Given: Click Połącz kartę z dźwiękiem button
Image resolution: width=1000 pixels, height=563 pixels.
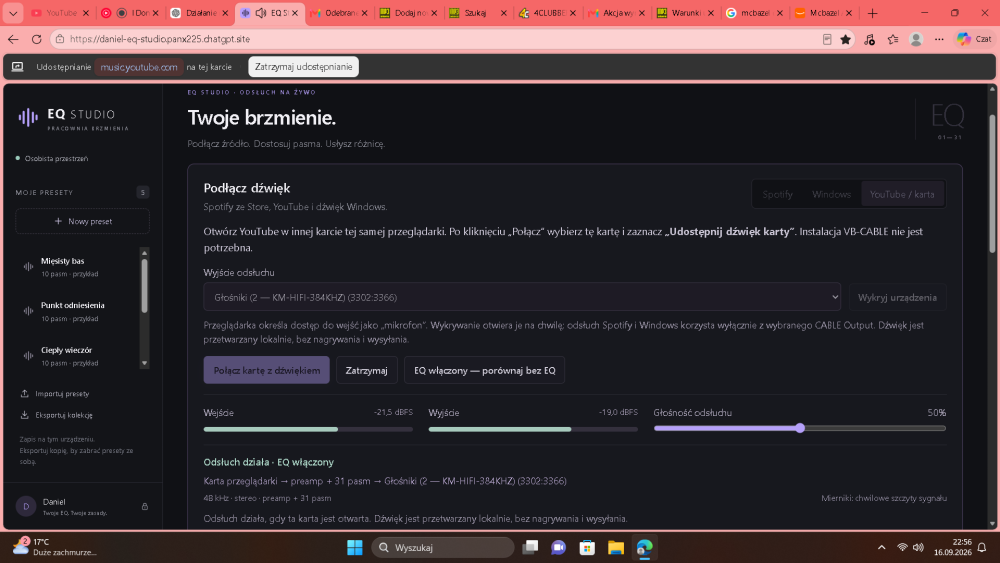Looking at the screenshot, I should click(x=267, y=370).
